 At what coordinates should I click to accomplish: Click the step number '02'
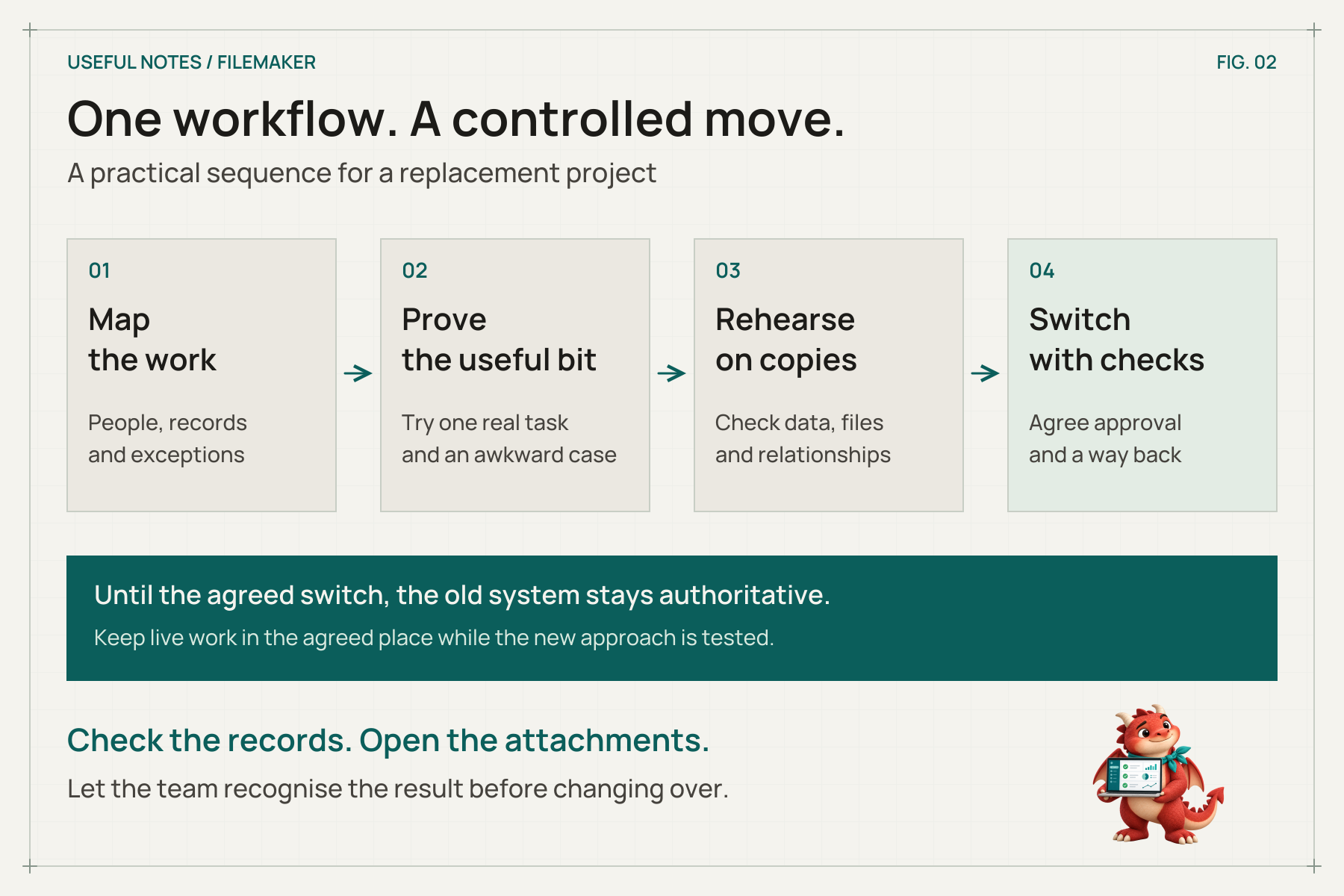tap(414, 270)
